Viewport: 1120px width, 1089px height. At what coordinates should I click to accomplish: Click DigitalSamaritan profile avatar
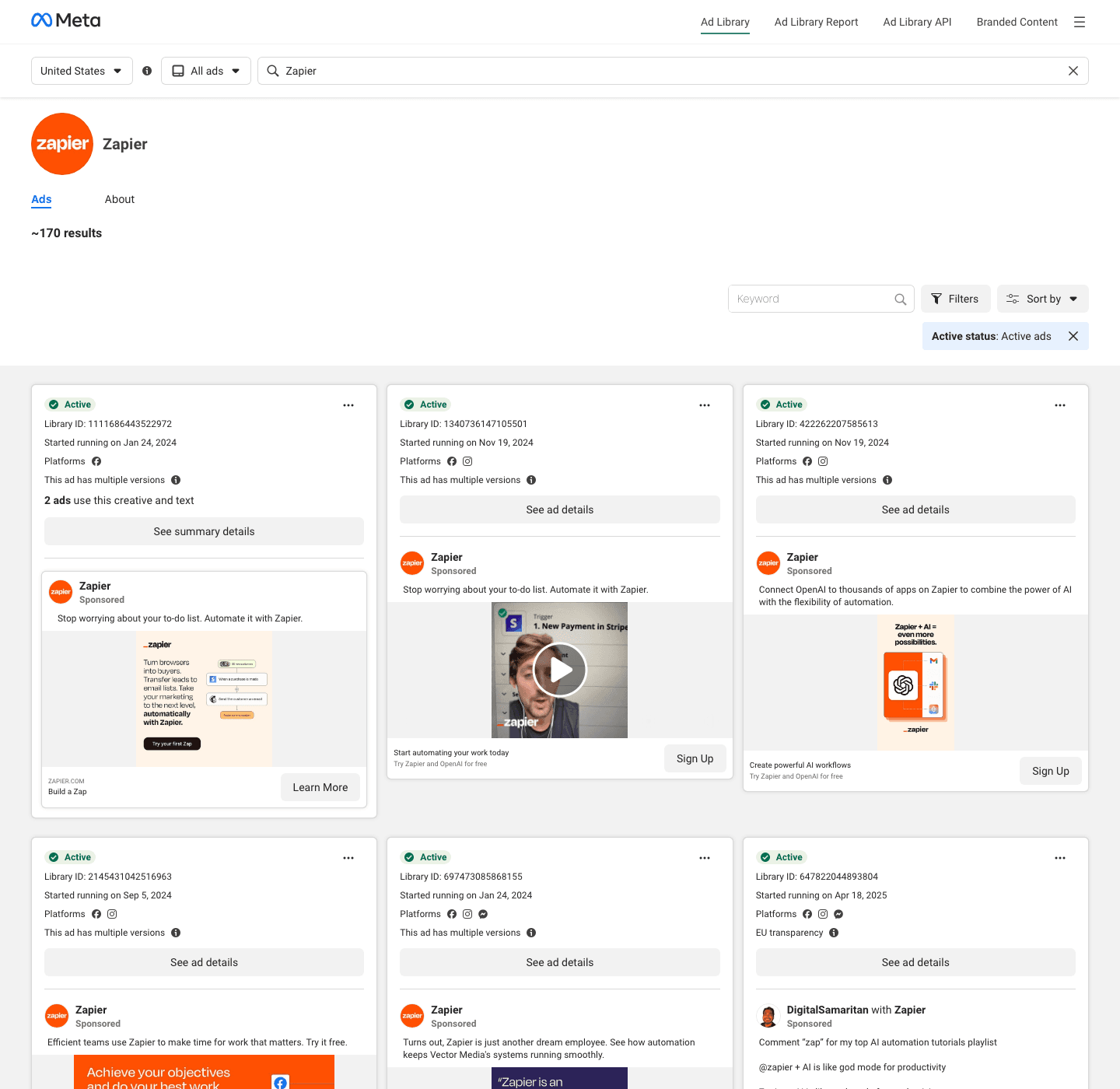(768, 1016)
